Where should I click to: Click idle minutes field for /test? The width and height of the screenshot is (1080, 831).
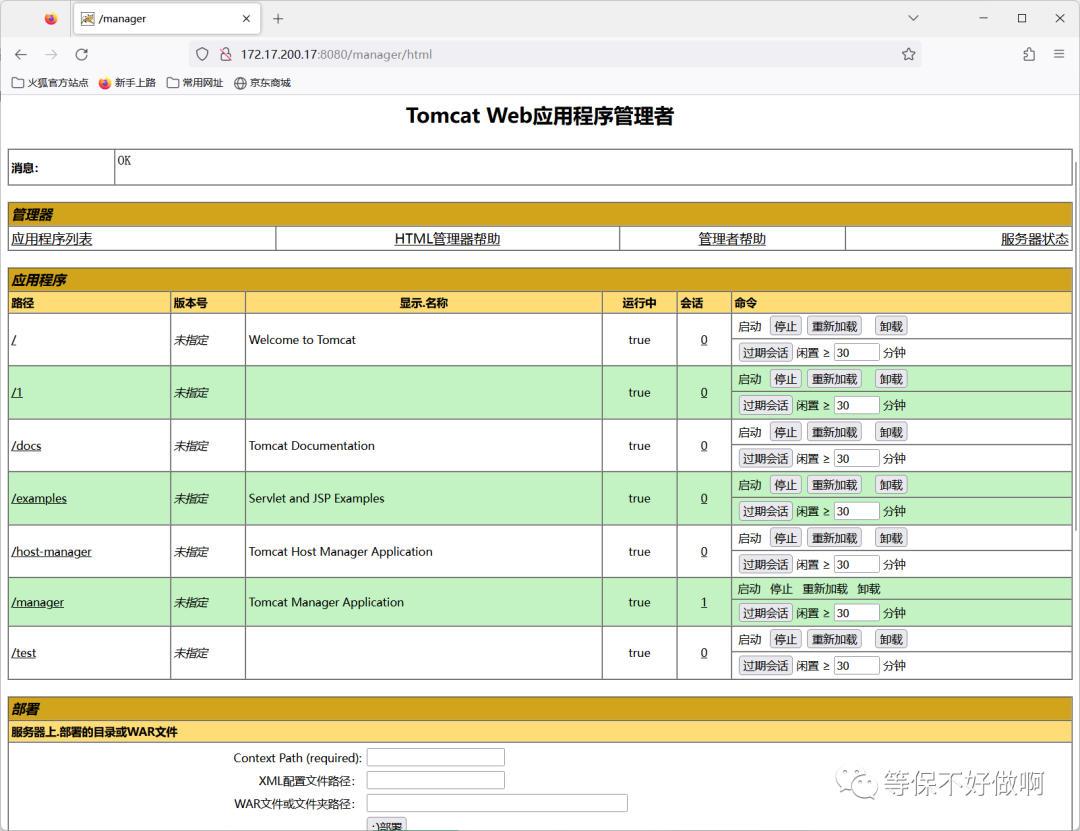tap(856, 665)
